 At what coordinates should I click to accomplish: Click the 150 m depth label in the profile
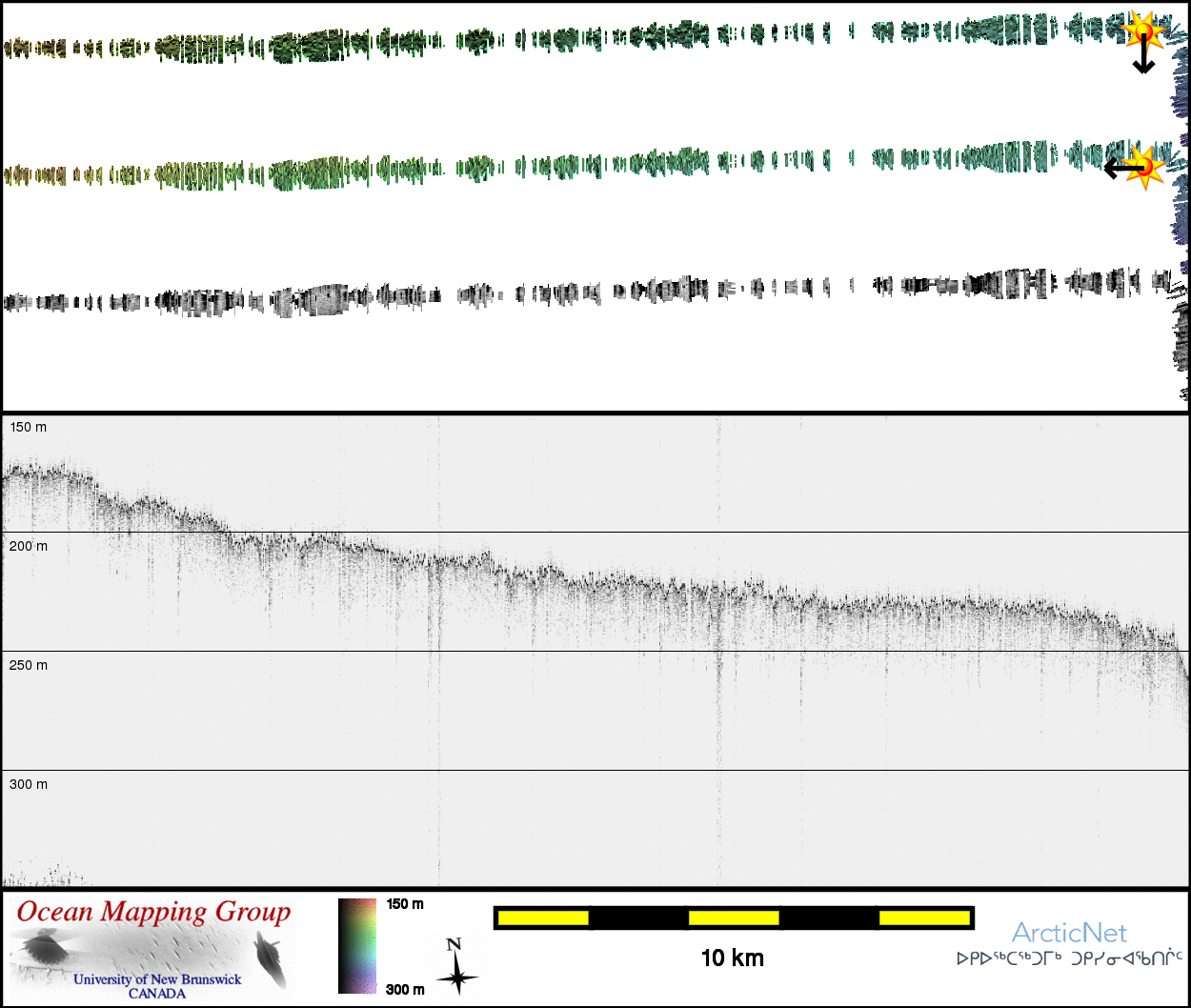pos(29,428)
